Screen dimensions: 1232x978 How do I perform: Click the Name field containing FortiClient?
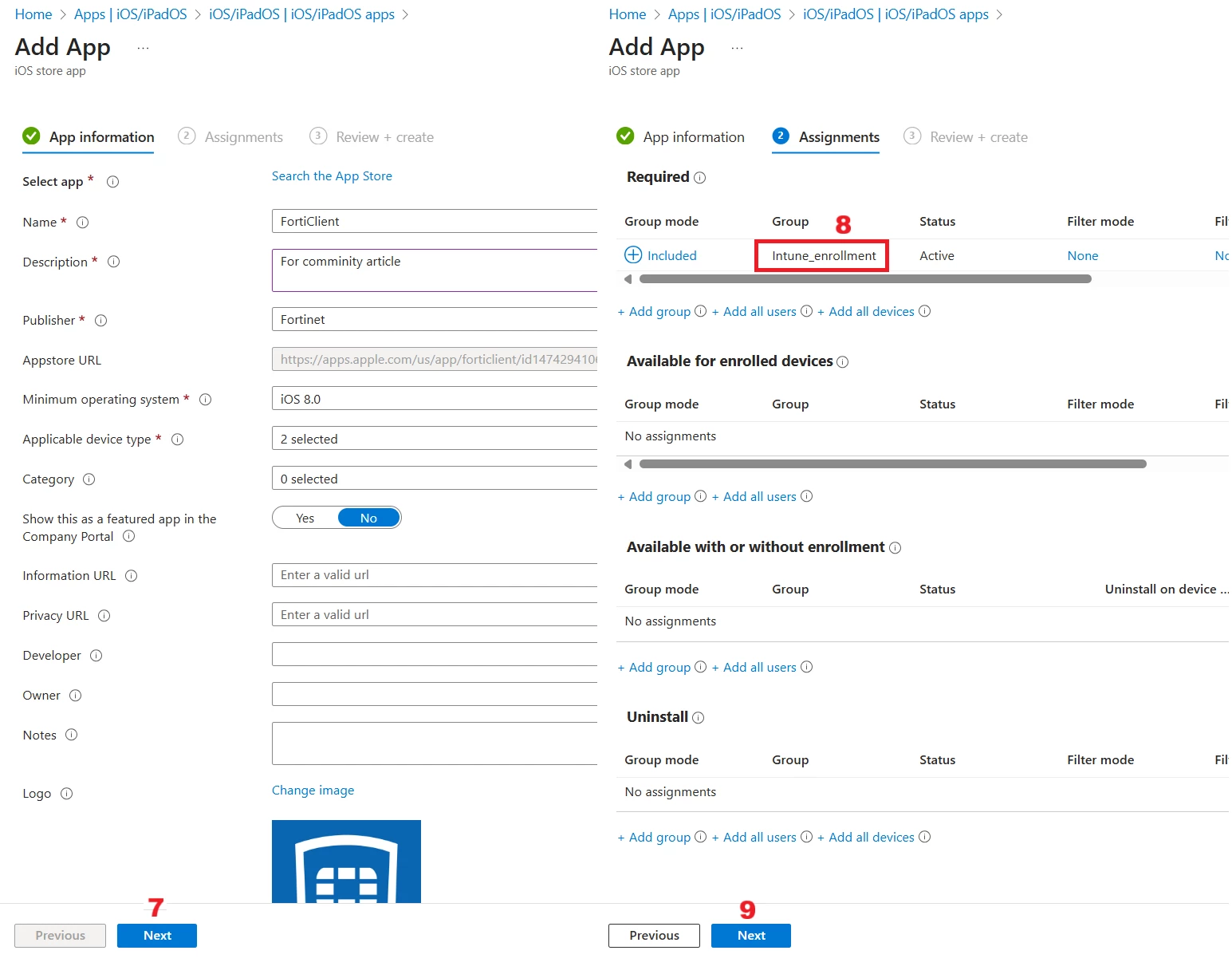(x=435, y=221)
